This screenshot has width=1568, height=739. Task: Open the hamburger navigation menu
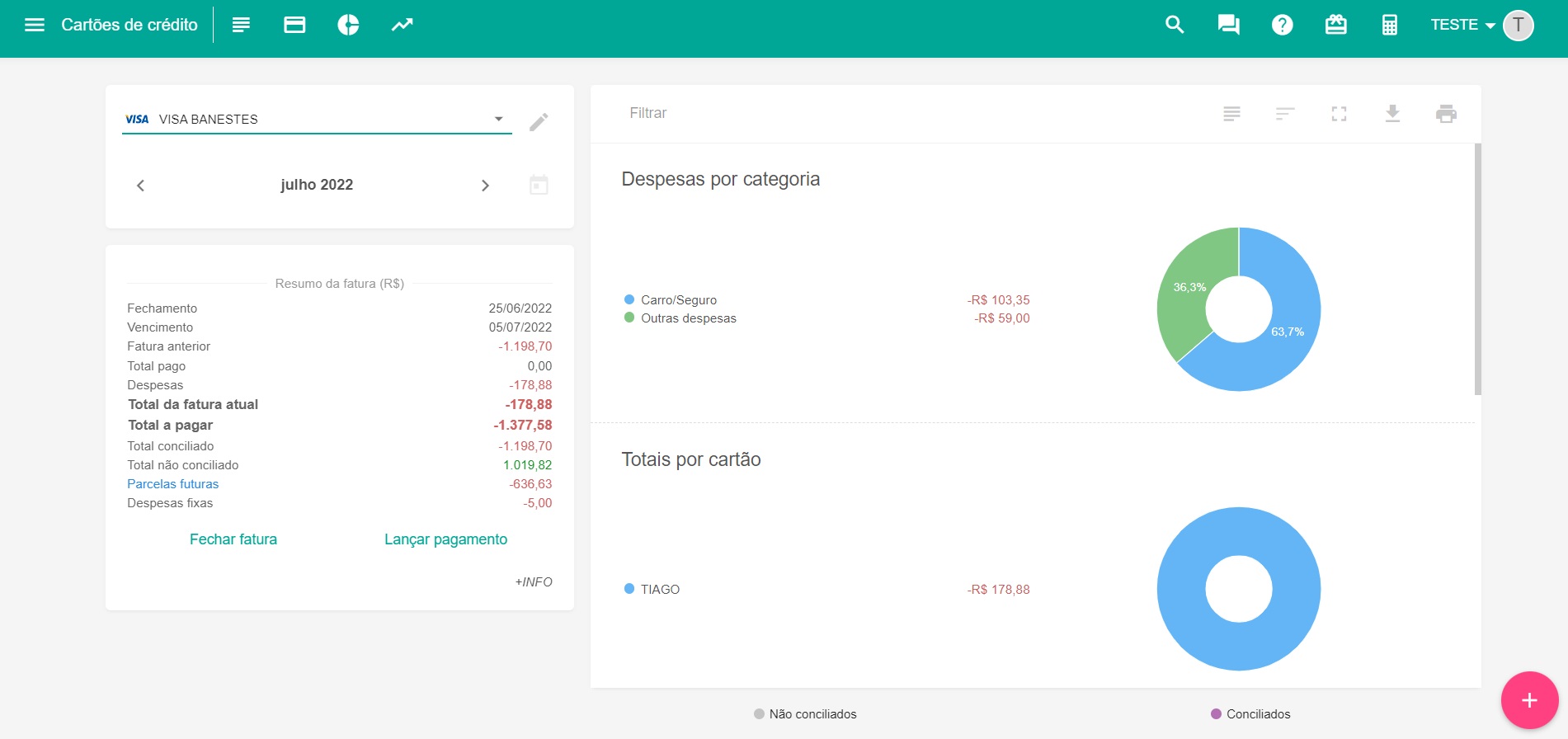coord(35,25)
